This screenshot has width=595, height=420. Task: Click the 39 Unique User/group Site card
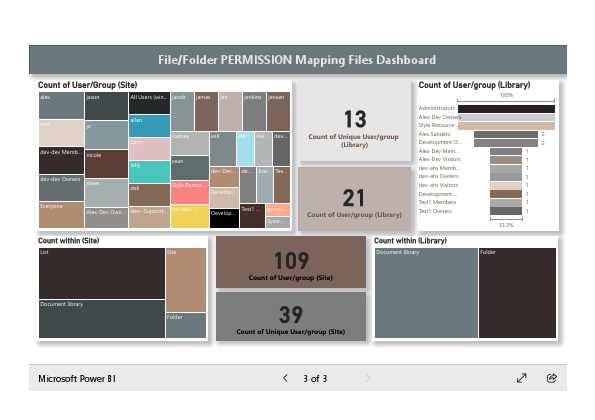point(291,316)
